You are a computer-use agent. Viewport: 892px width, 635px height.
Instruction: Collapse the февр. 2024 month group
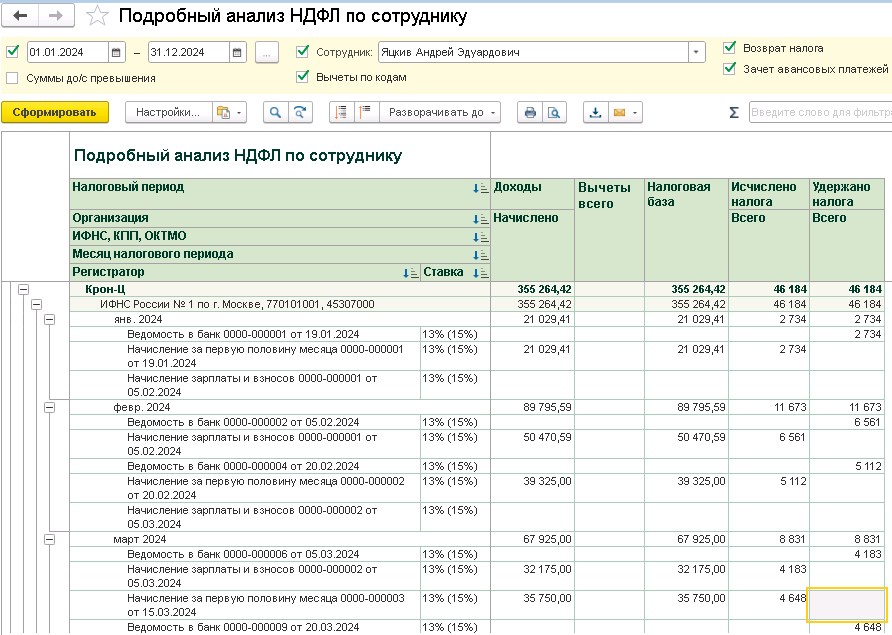pos(49,407)
